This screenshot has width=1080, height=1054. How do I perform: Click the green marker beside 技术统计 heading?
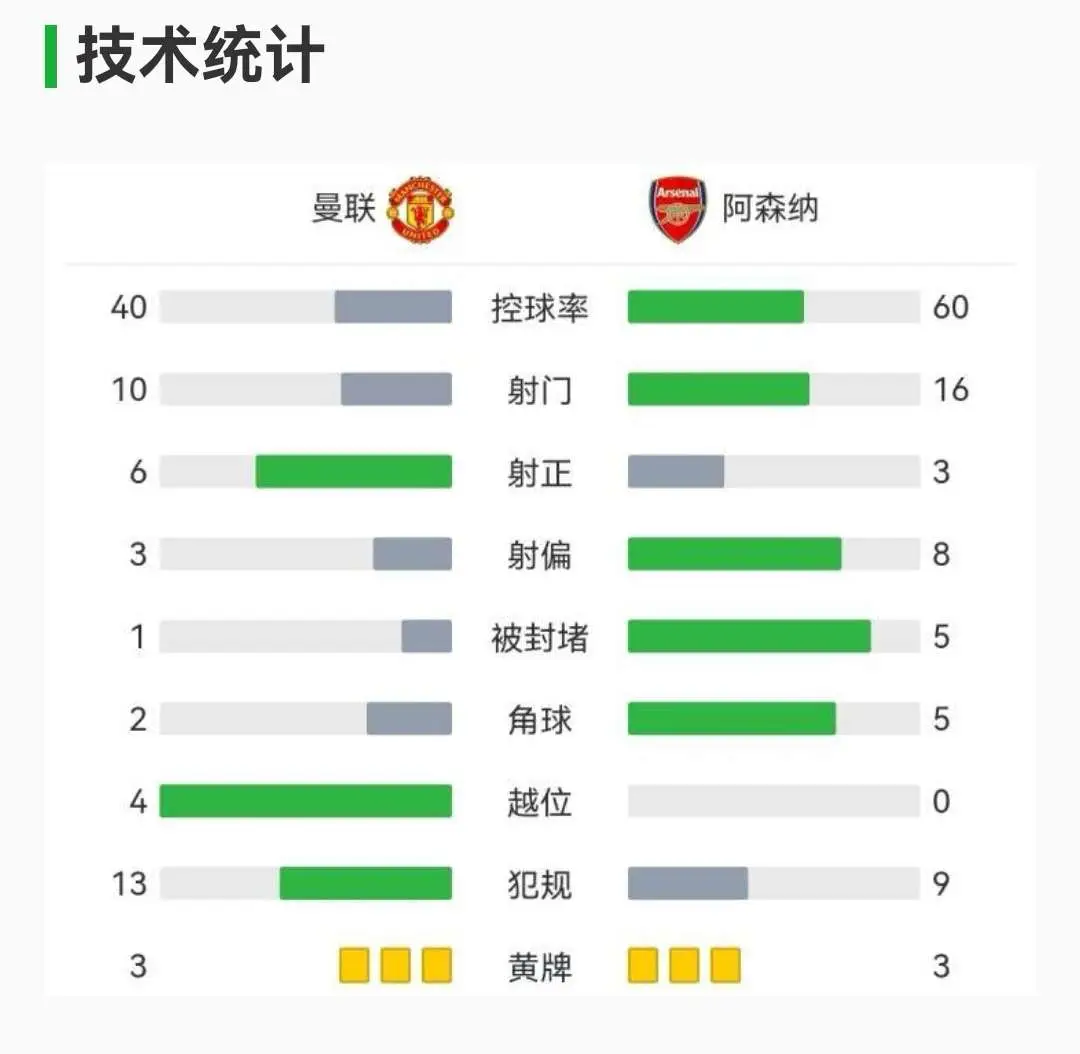click(x=51, y=56)
